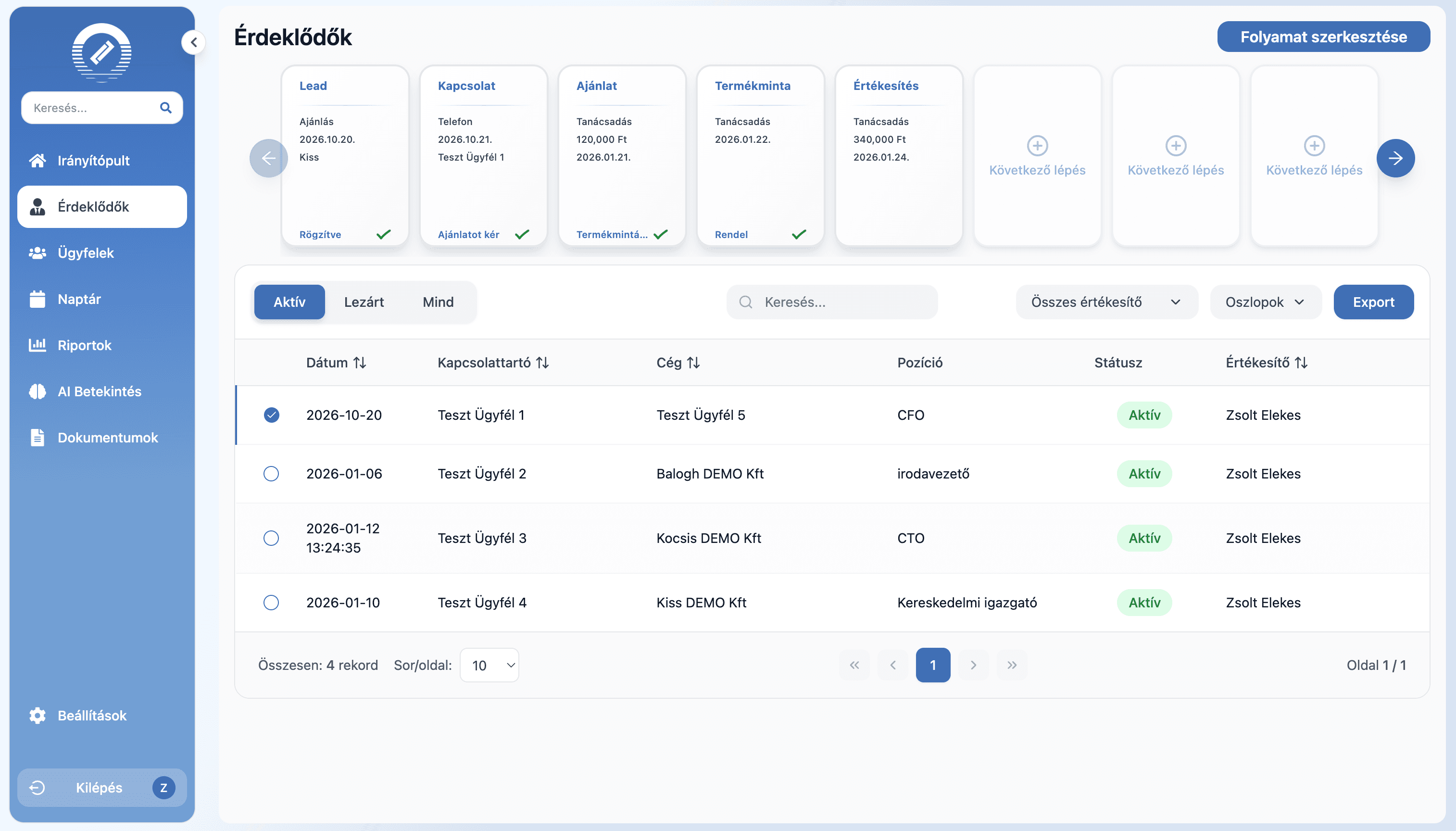Click the sidebar collapse chevron icon
The width and height of the screenshot is (1456, 831).
coord(194,42)
